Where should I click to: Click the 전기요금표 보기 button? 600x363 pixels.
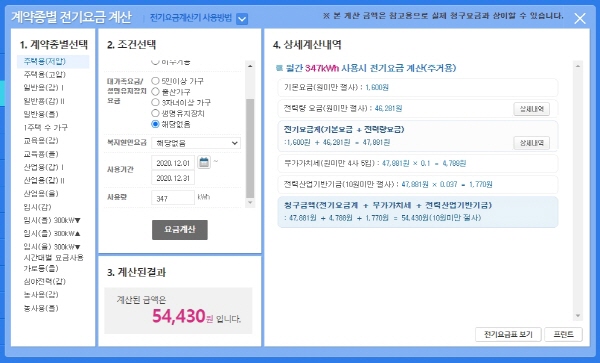pos(508,334)
